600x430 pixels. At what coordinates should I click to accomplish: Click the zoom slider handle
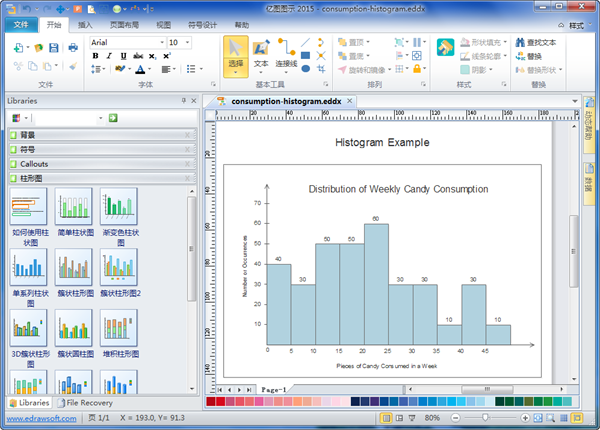(485, 417)
